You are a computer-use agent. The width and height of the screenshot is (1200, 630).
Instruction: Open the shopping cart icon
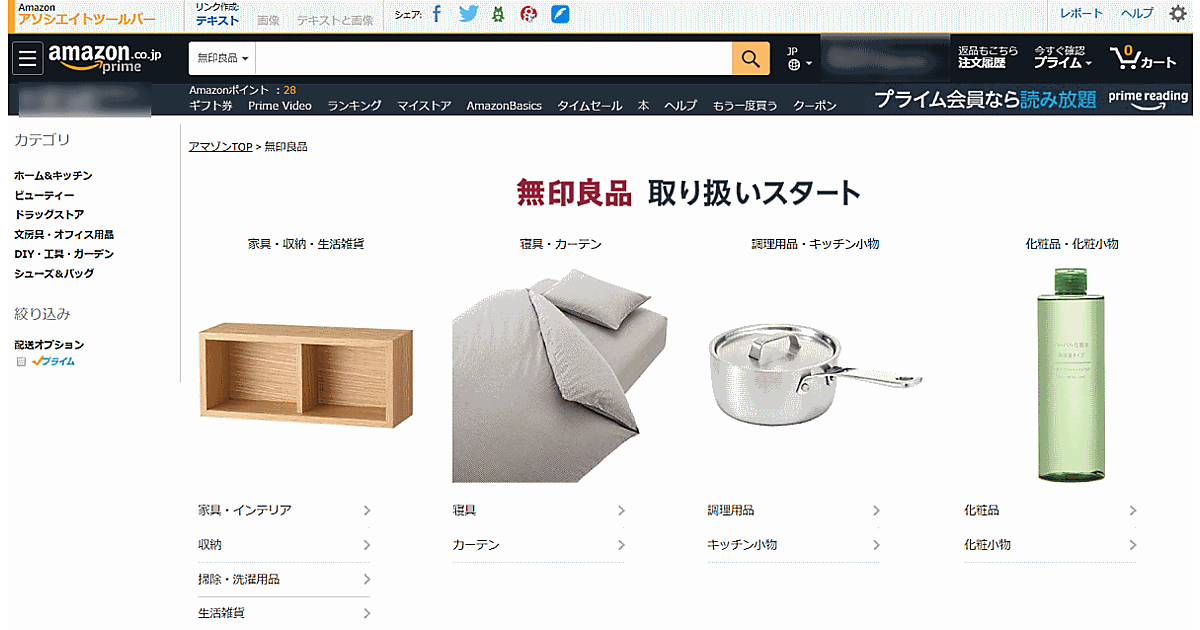pos(1143,58)
